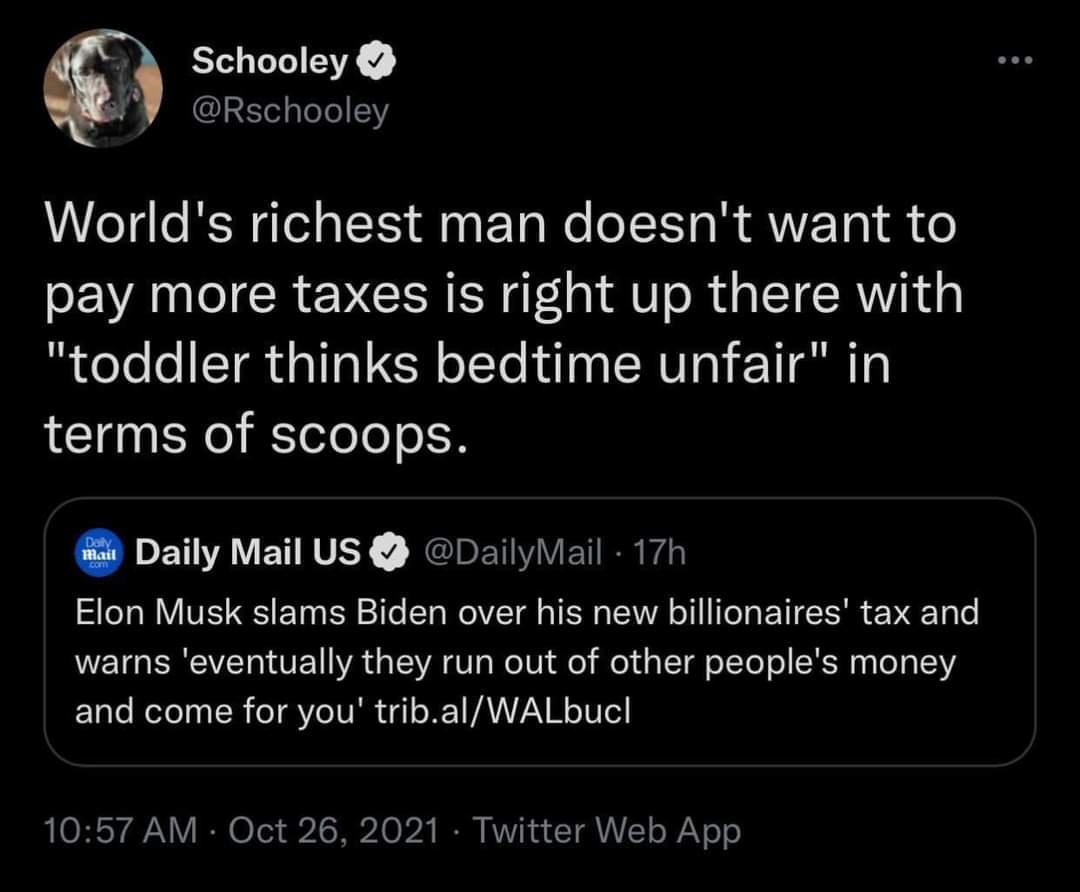1080x892 pixels.
Task: Click the "World's richest man" tweet line
Action: (x=500, y=225)
